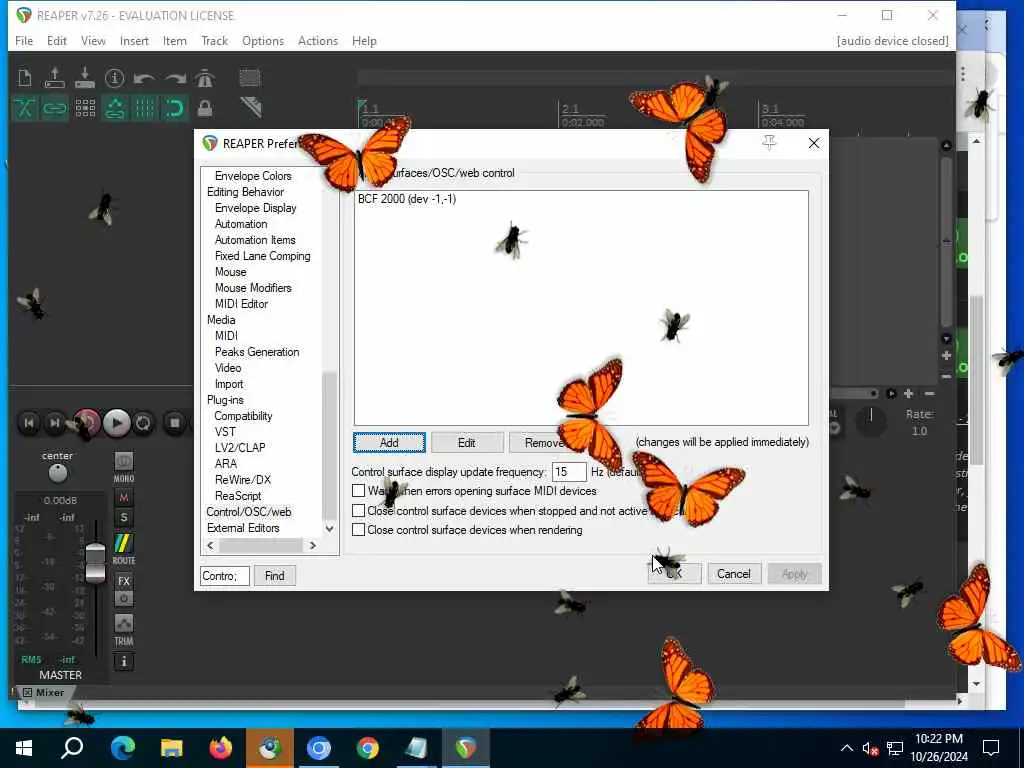Solo the master track S button
Image resolution: width=1024 pixels, height=768 pixels.
(x=123, y=518)
